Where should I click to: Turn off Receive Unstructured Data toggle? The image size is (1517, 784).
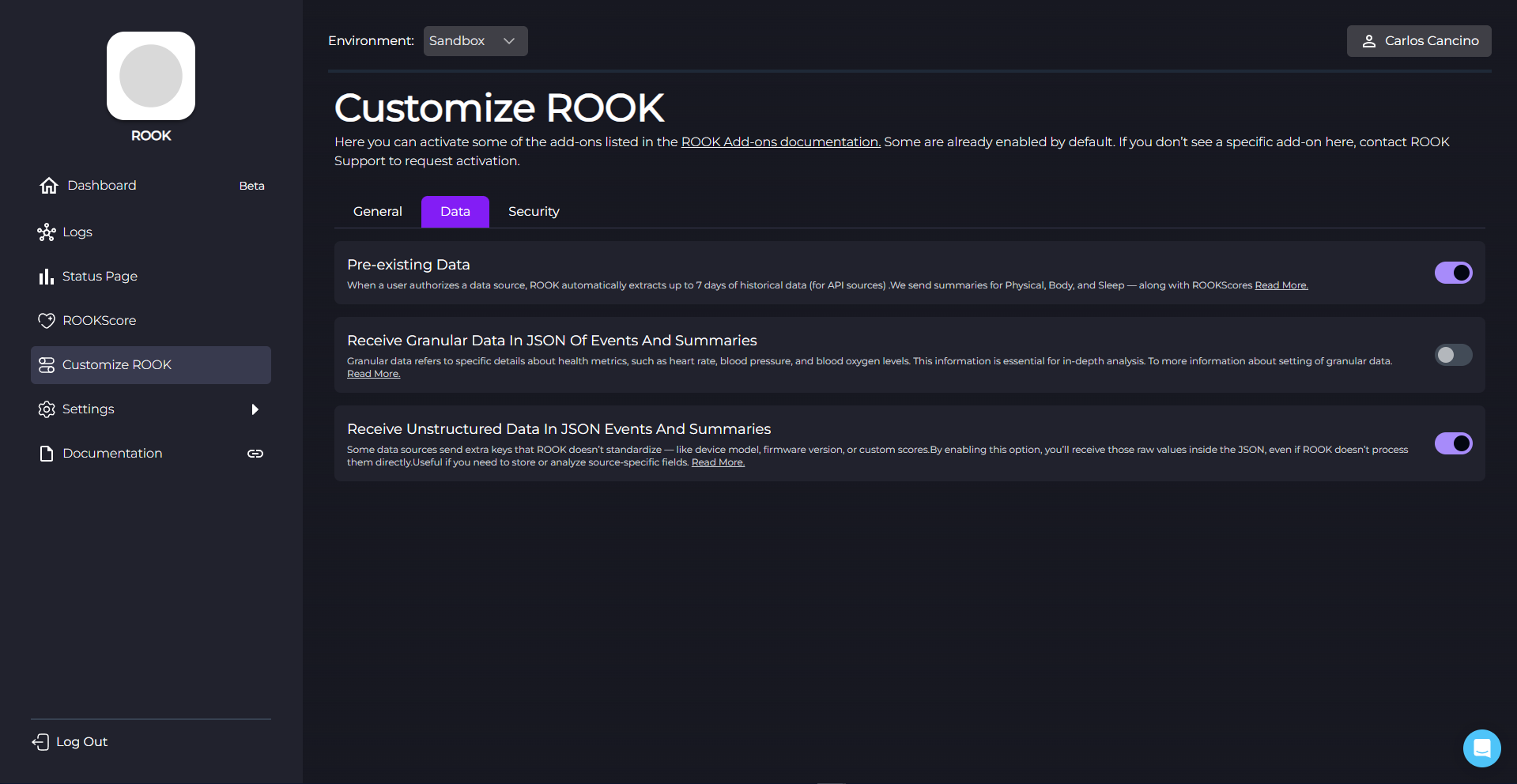pos(1453,443)
